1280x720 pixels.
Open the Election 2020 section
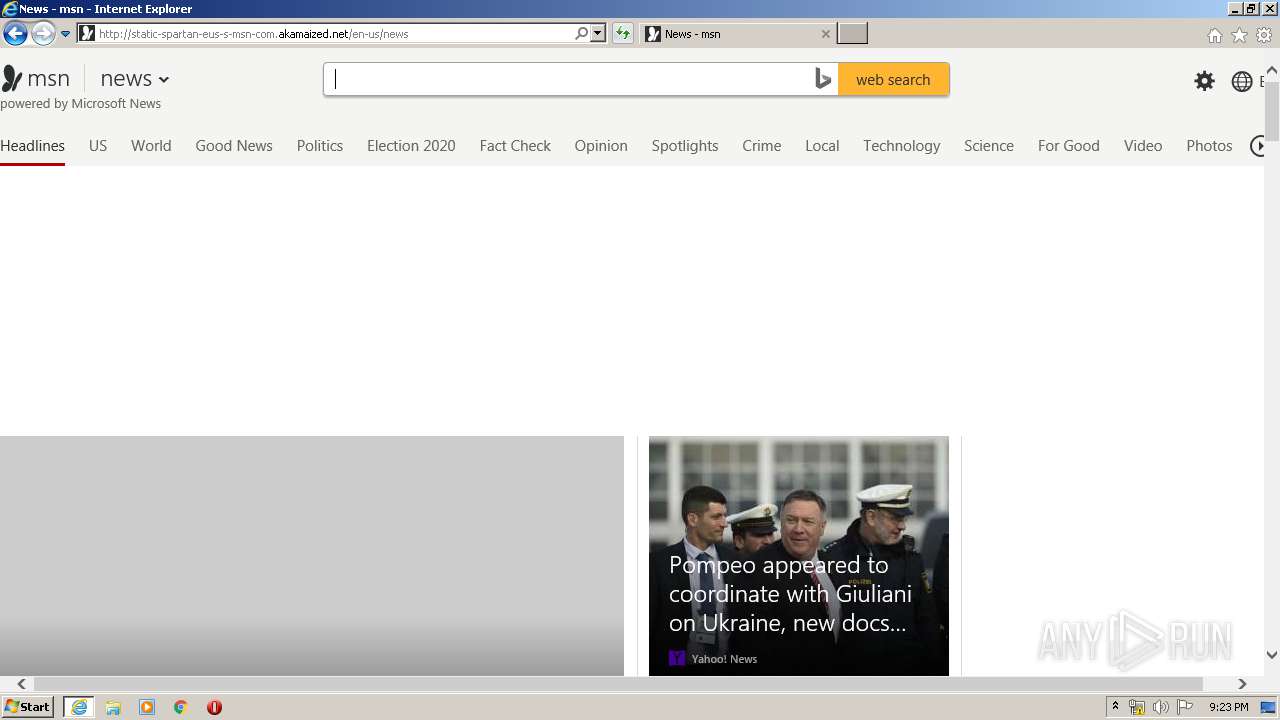pos(411,146)
